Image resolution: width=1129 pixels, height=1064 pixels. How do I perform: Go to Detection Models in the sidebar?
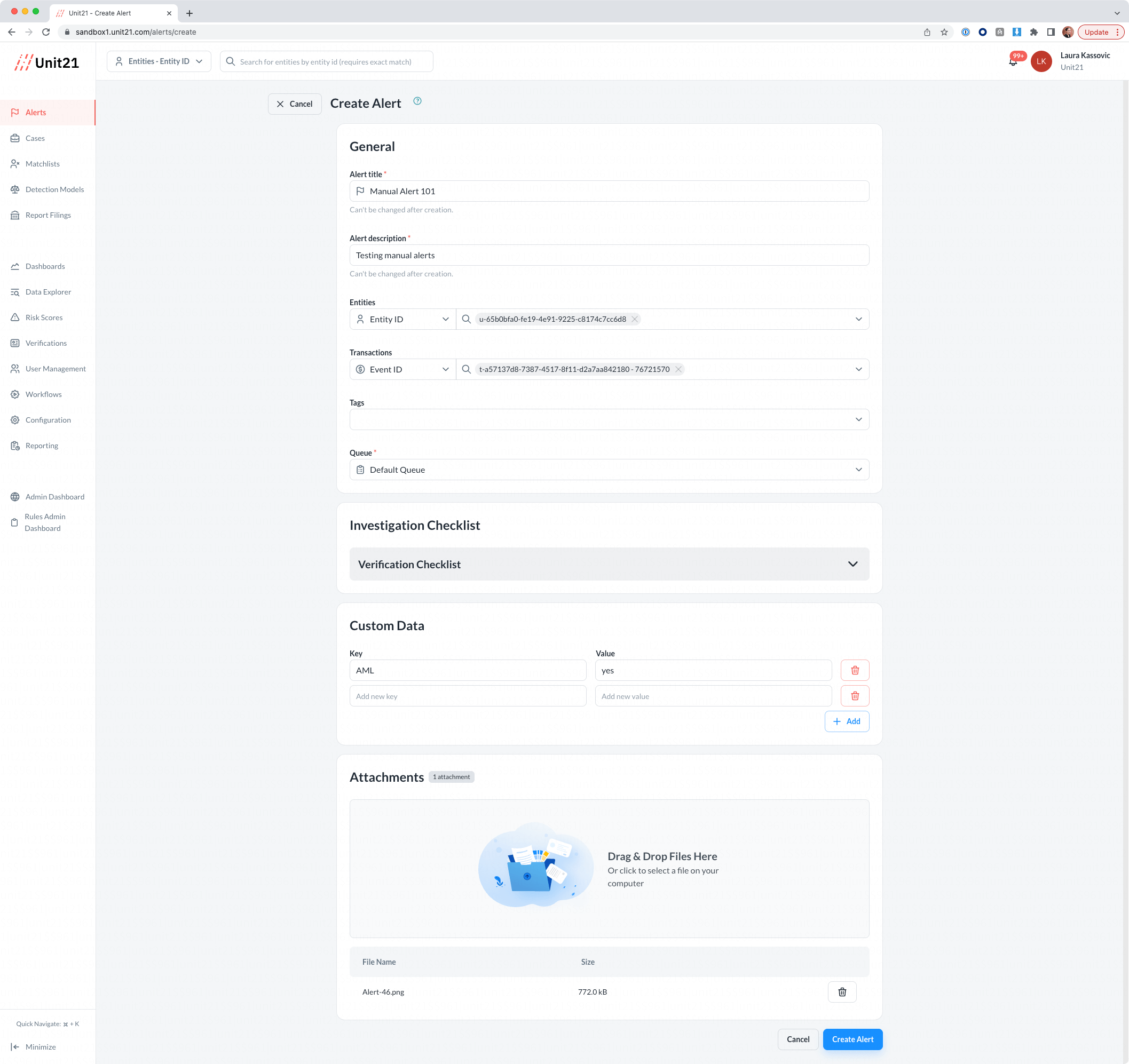pos(54,189)
